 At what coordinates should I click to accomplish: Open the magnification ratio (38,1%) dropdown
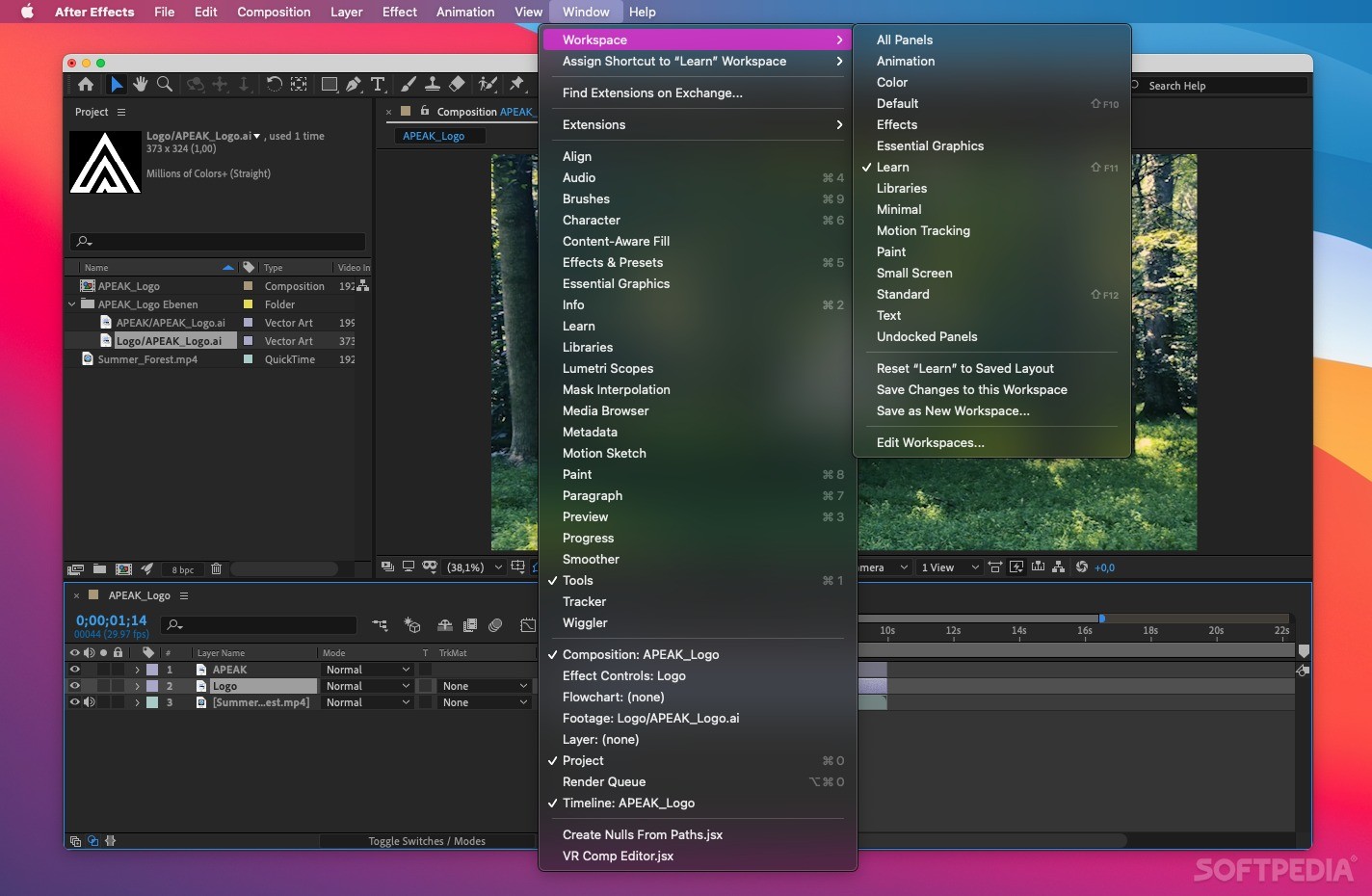coord(474,567)
